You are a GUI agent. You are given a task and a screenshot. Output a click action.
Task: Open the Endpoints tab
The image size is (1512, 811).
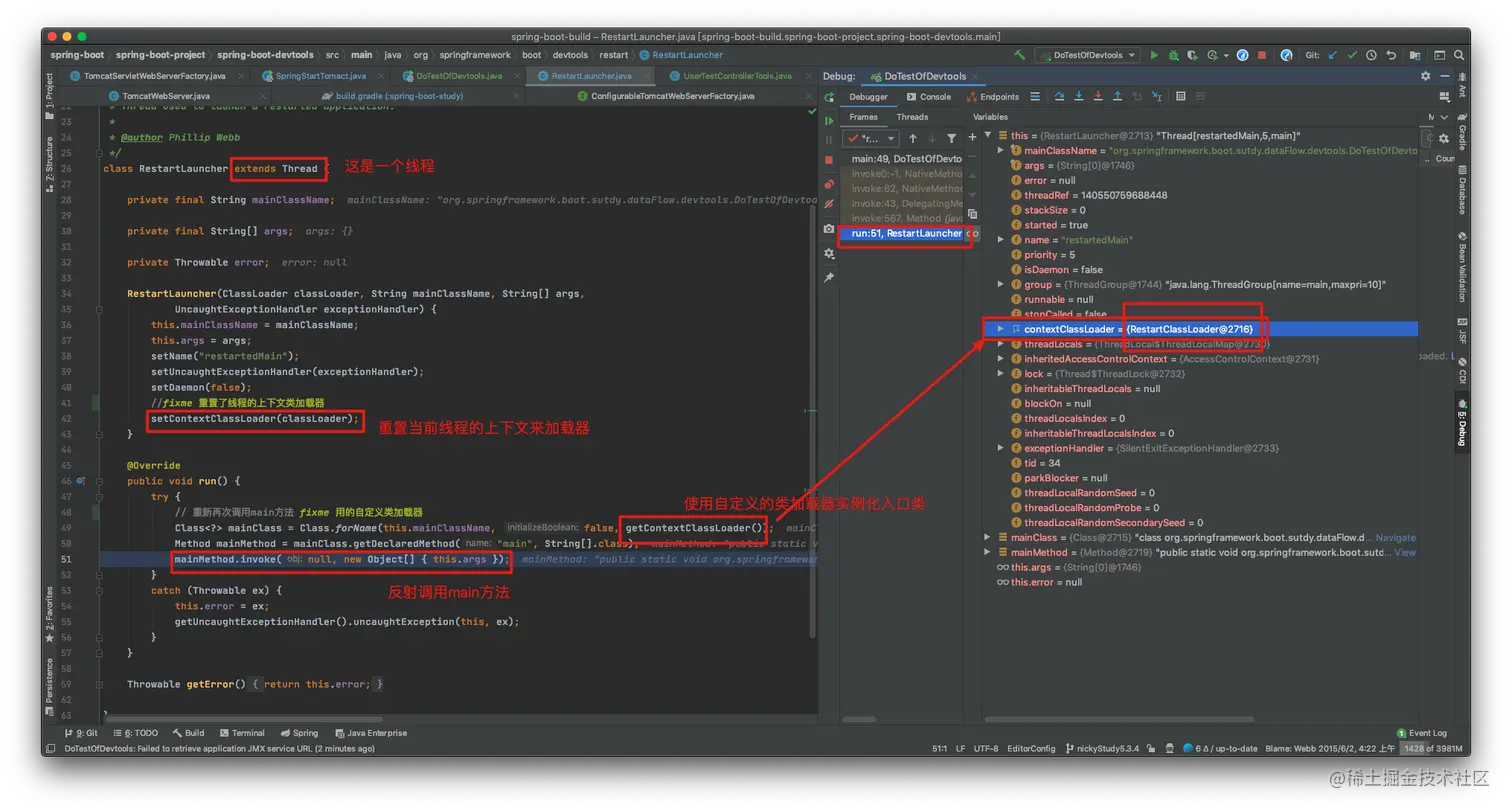click(x=992, y=97)
